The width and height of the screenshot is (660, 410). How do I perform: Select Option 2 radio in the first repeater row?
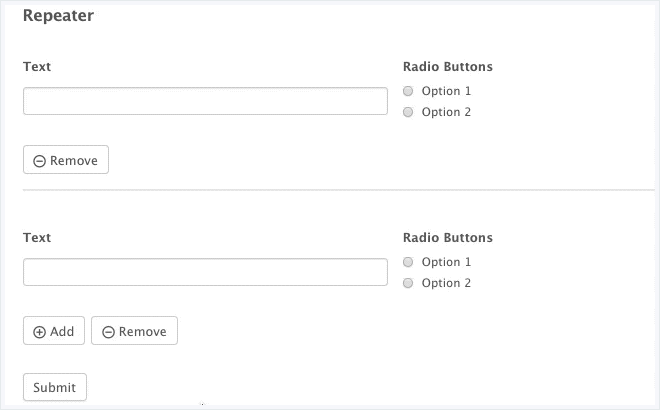(408, 112)
